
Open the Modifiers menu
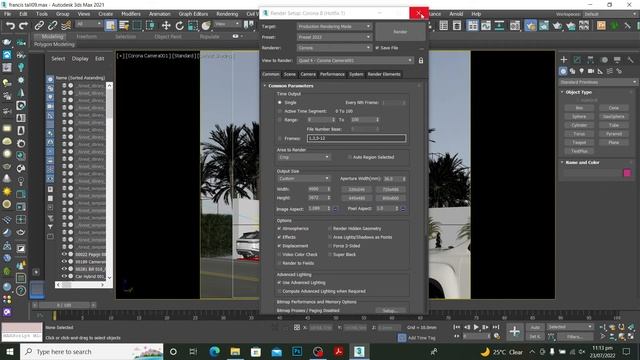[131, 14]
